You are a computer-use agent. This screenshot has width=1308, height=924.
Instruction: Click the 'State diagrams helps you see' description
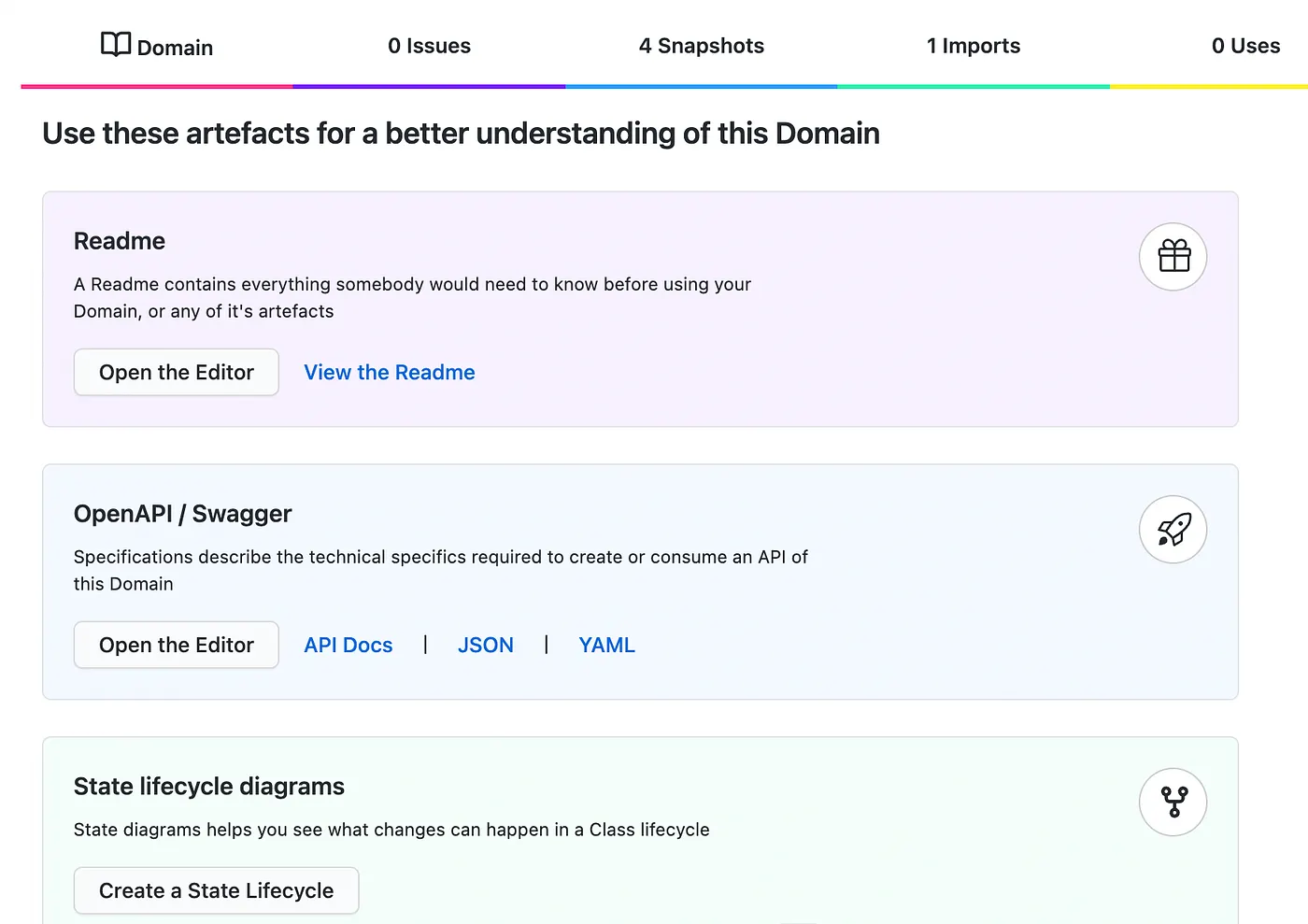pyautogui.click(x=391, y=830)
